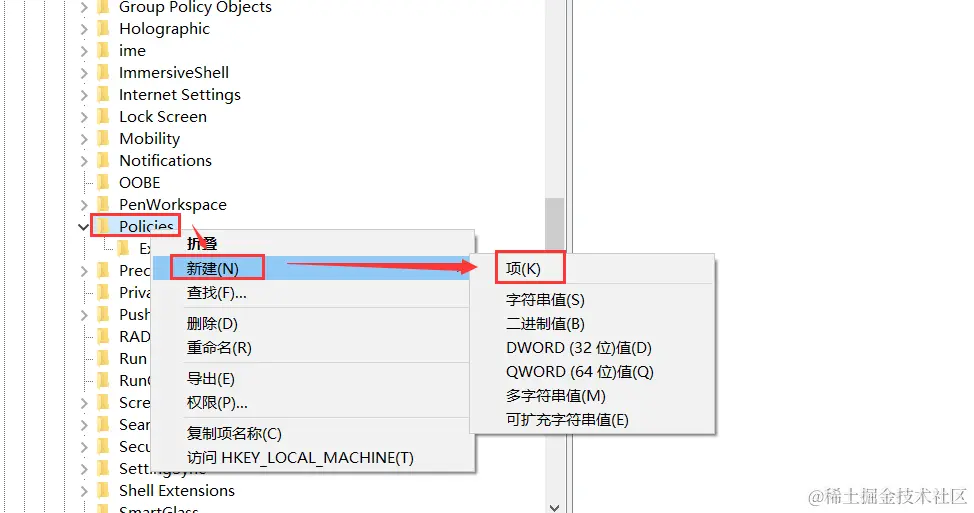
Task: Expand the PenWorkspace key
Action: point(84,205)
